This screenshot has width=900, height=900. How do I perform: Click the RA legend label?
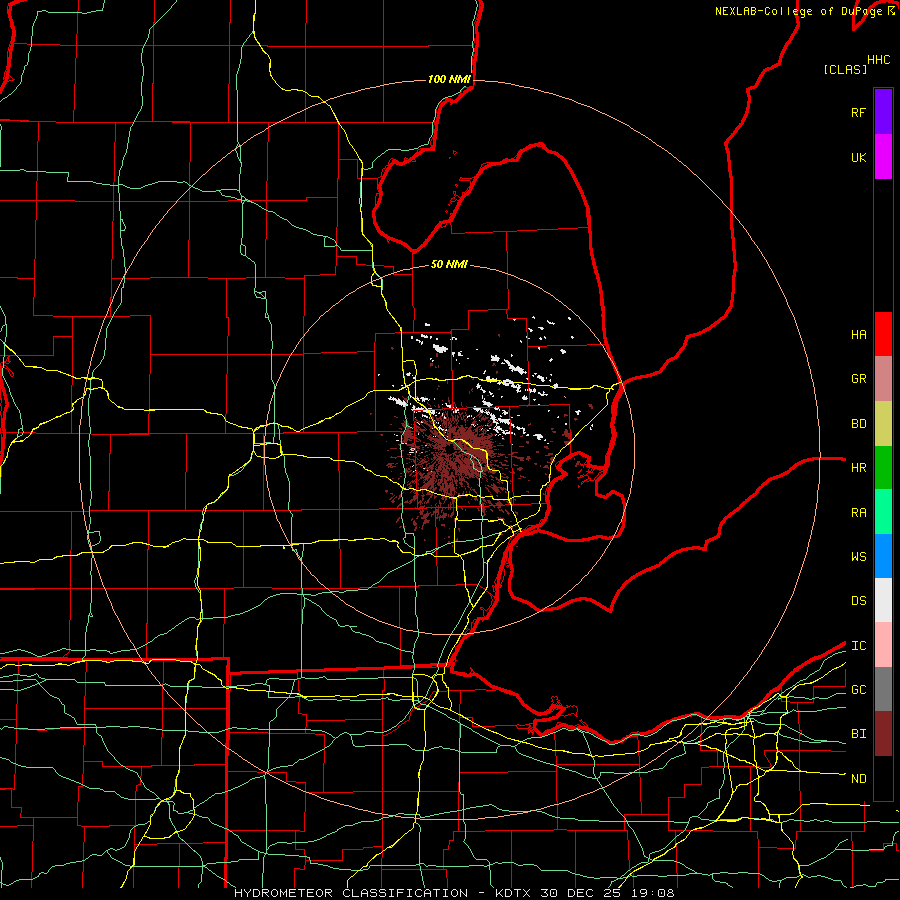click(858, 513)
